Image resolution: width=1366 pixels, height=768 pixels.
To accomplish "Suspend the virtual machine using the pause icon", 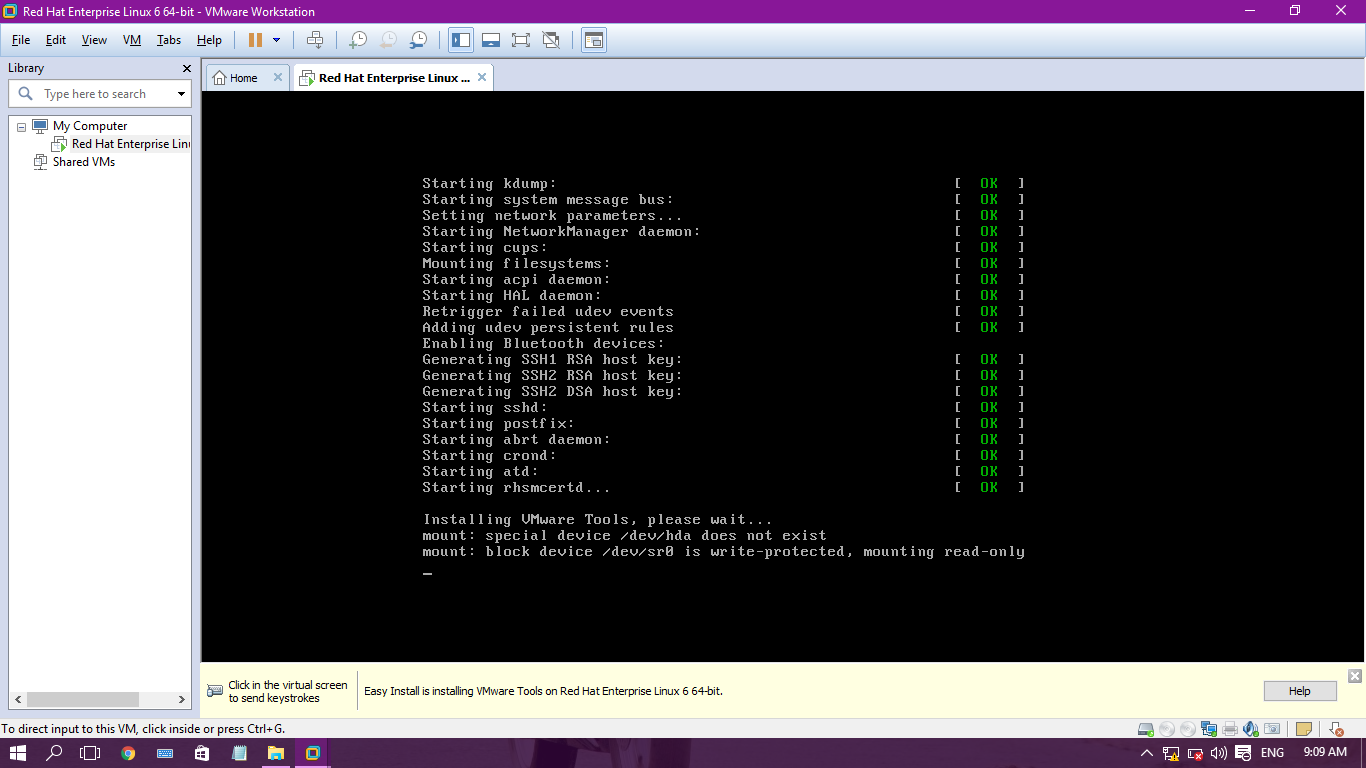I will [x=257, y=40].
